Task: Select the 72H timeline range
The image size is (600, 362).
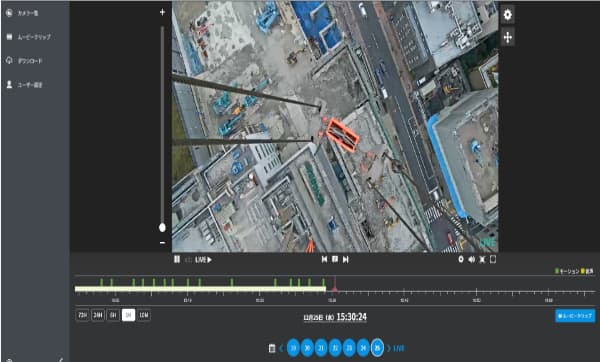Action: coord(82,315)
